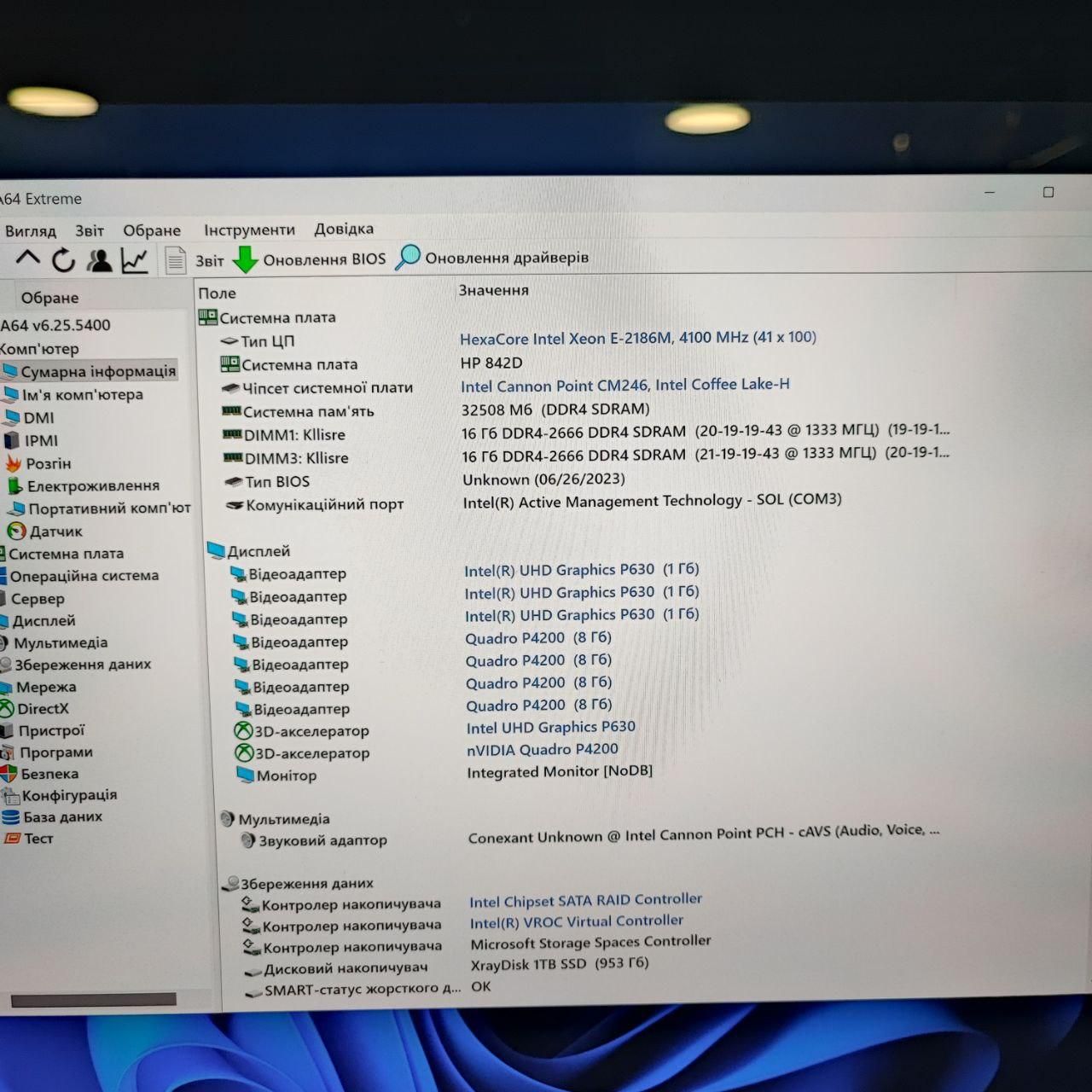Click the Сумарна інформація tree icon

tap(9, 371)
